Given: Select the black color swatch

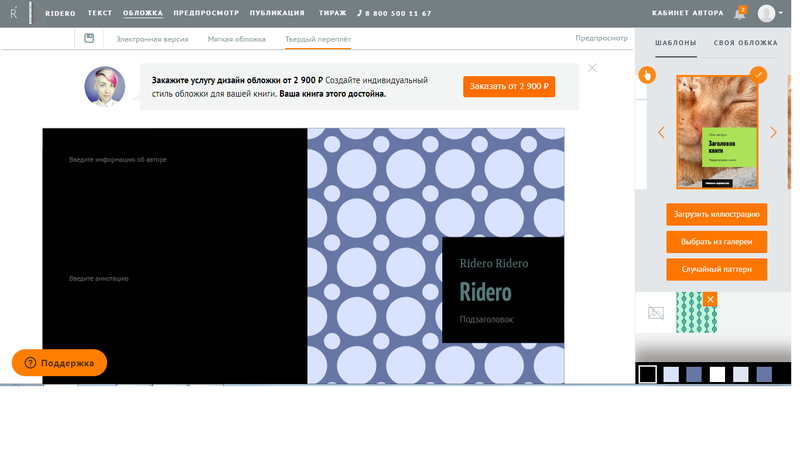Looking at the screenshot, I should point(648,374).
